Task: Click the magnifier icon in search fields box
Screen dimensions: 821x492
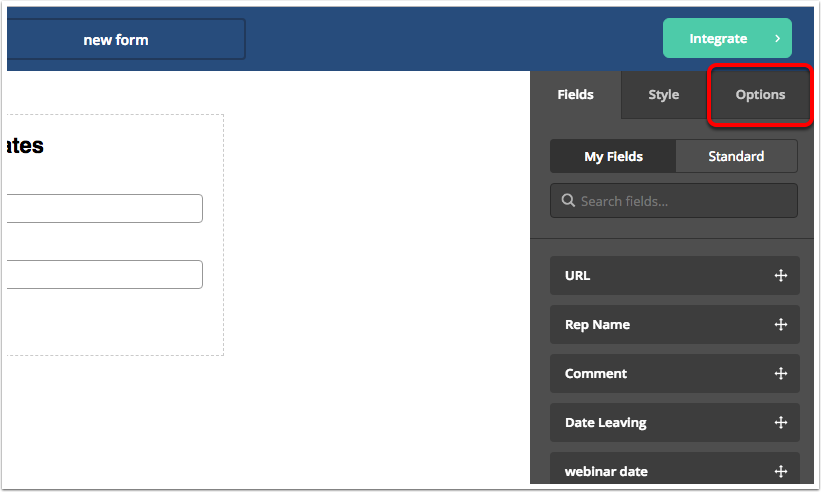Action: coord(568,200)
